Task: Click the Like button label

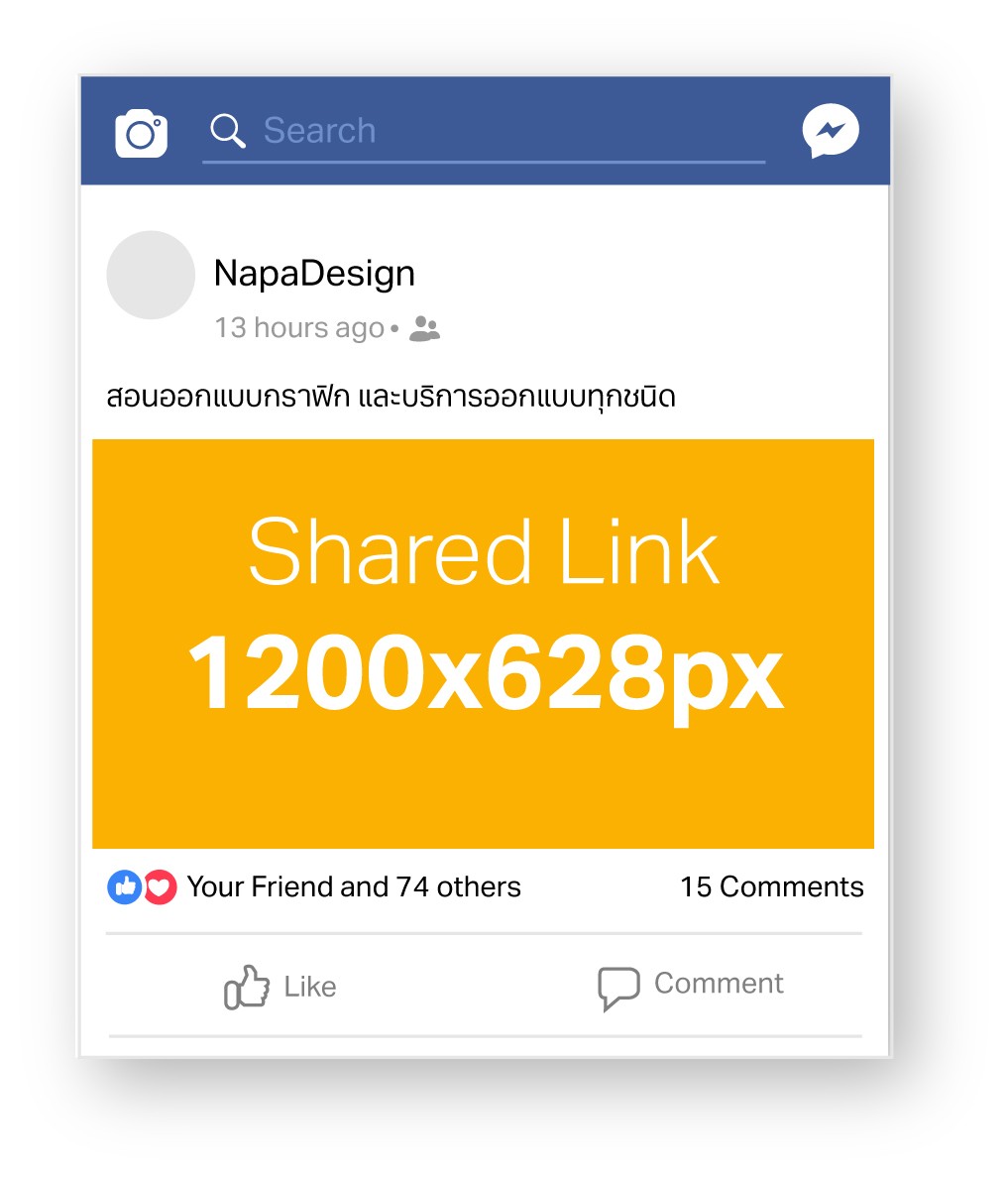Action: (310, 987)
